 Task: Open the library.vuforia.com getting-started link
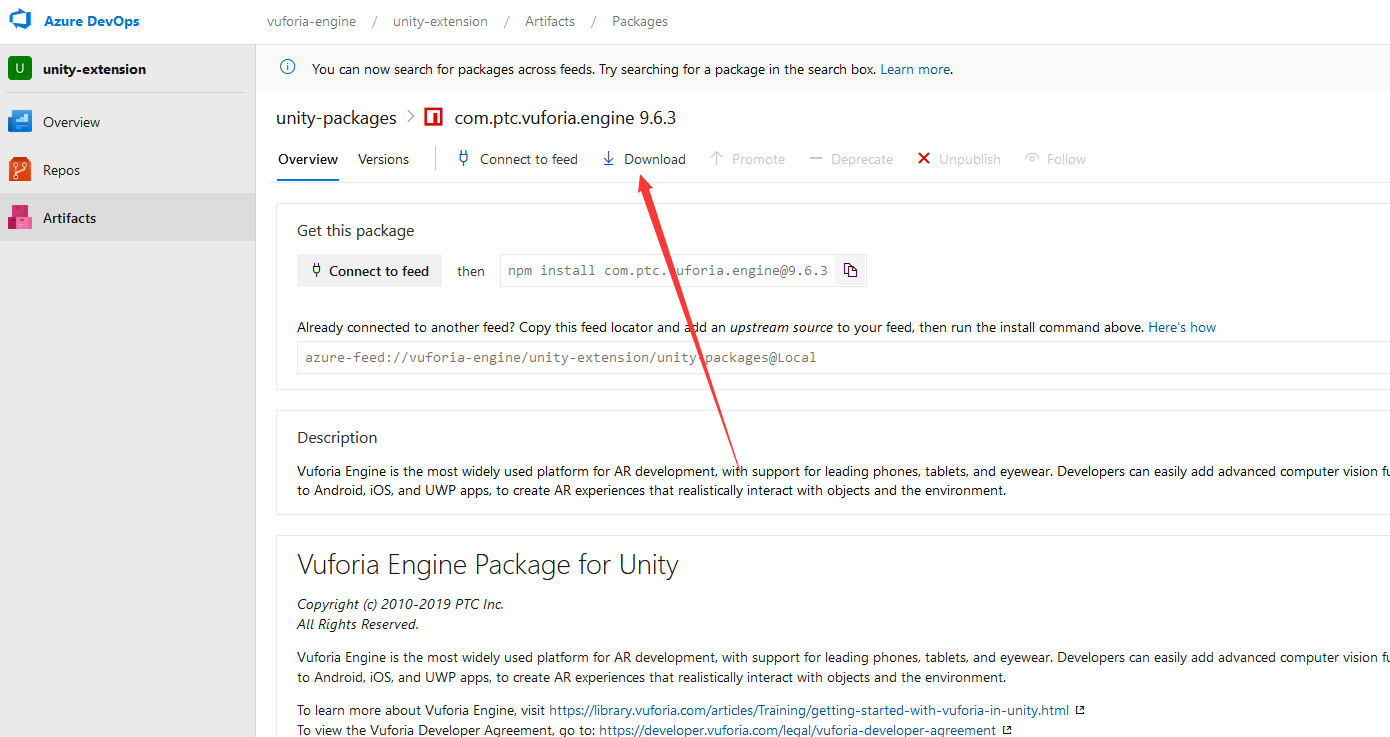809,710
